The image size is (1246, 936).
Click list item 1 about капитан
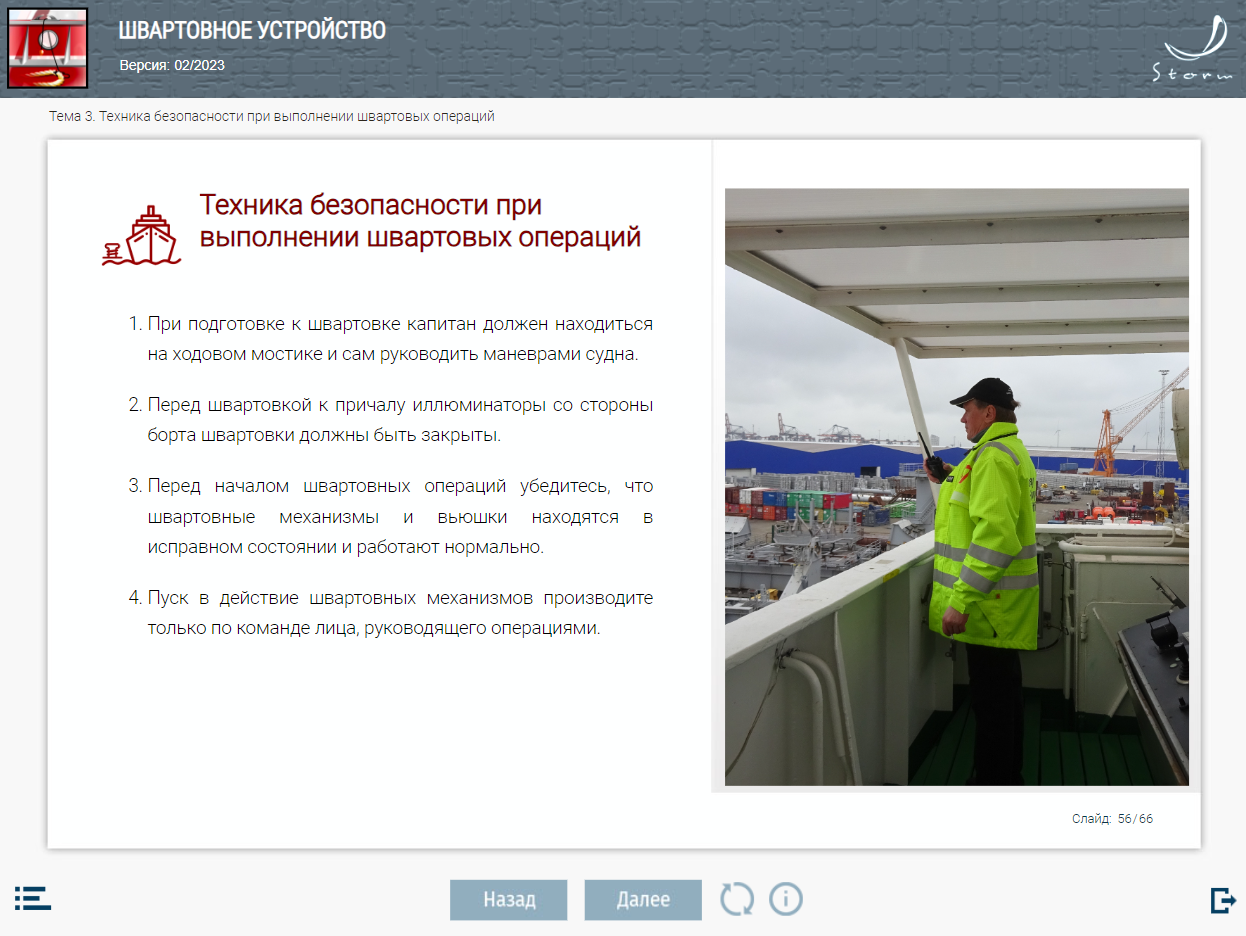[x=390, y=339]
